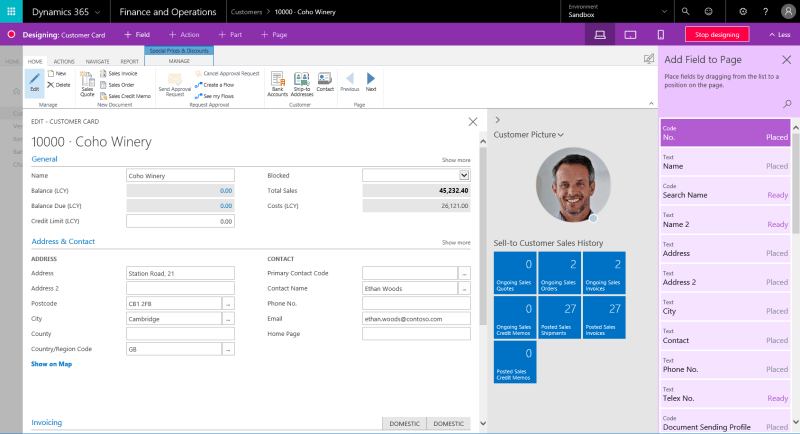Image resolution: width=800 pixels, height=434 pixels.
Task: Show more in Address & Contact section
Action: (456, 243)
